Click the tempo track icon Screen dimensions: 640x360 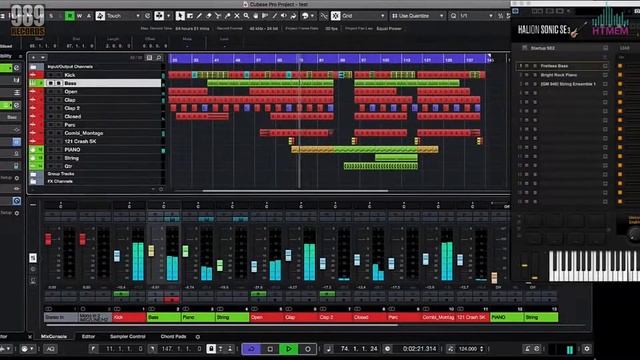click(x=451, y=349)
